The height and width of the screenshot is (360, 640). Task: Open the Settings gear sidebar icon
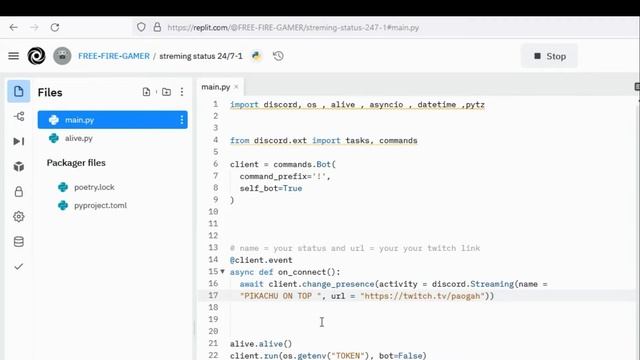click(19, 216)
